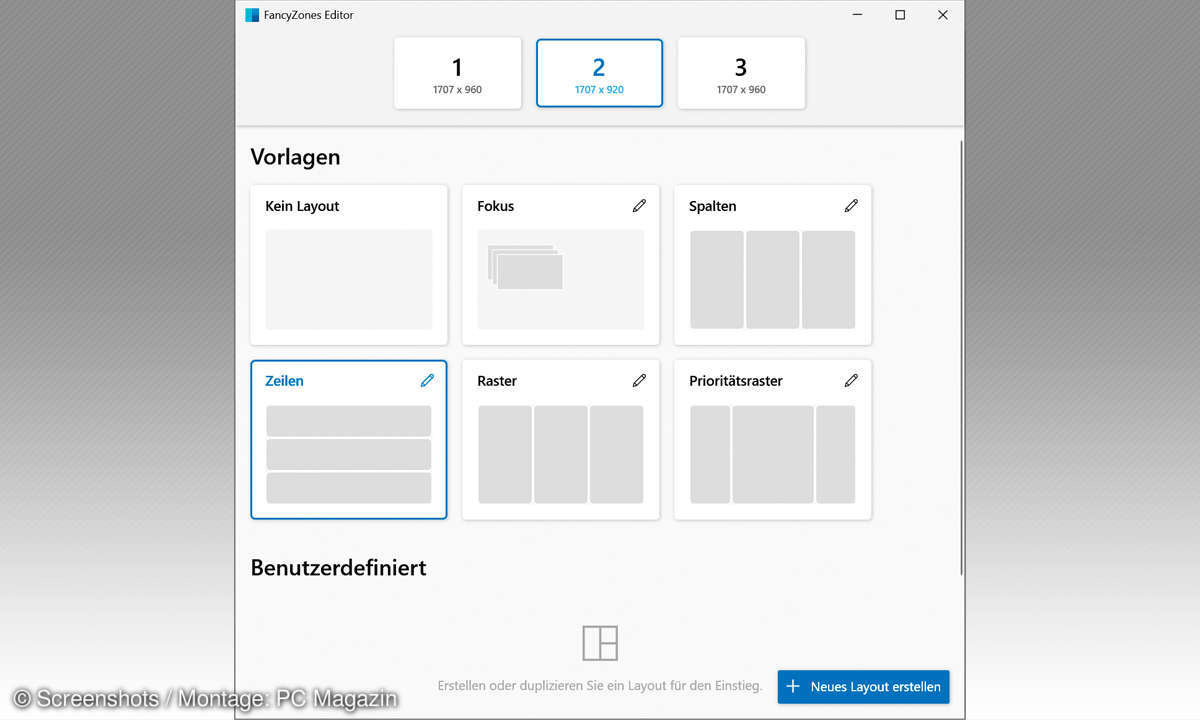Choose the Prioritätsraster layout preview
This screenshot has height=720, width=1200.
tap(773, 454)
